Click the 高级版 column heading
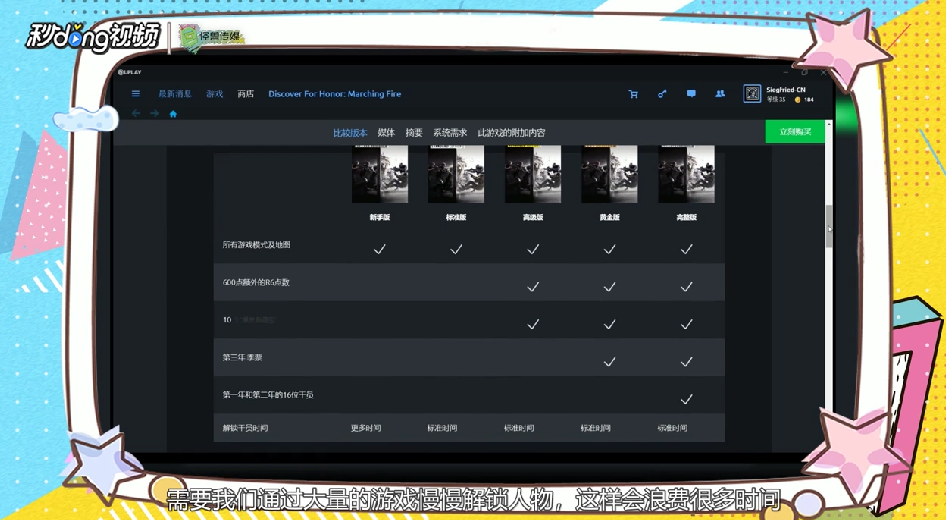The image size is (946, 520). pyautogui.click(x=533, y=217)
